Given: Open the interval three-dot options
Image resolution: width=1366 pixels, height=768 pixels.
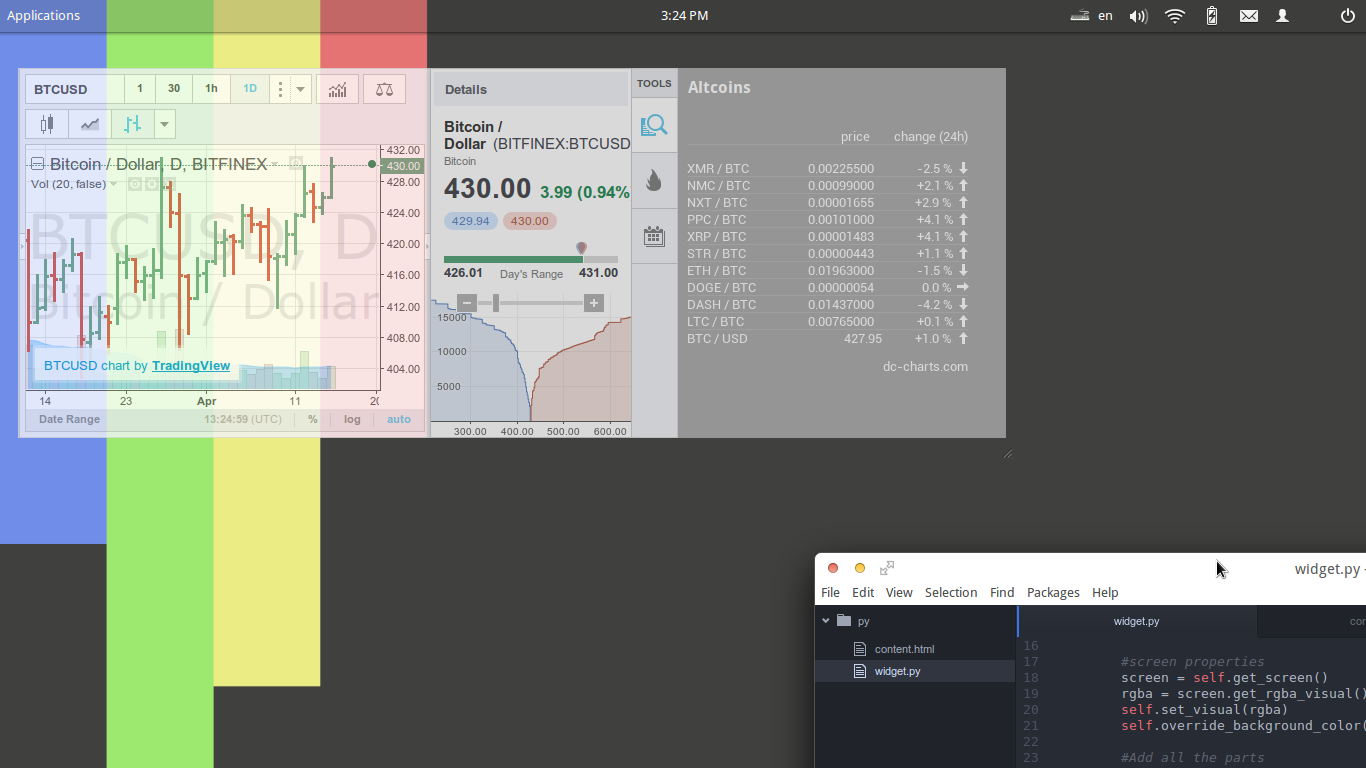Looking at the screenshot, I should click(280, 89).
